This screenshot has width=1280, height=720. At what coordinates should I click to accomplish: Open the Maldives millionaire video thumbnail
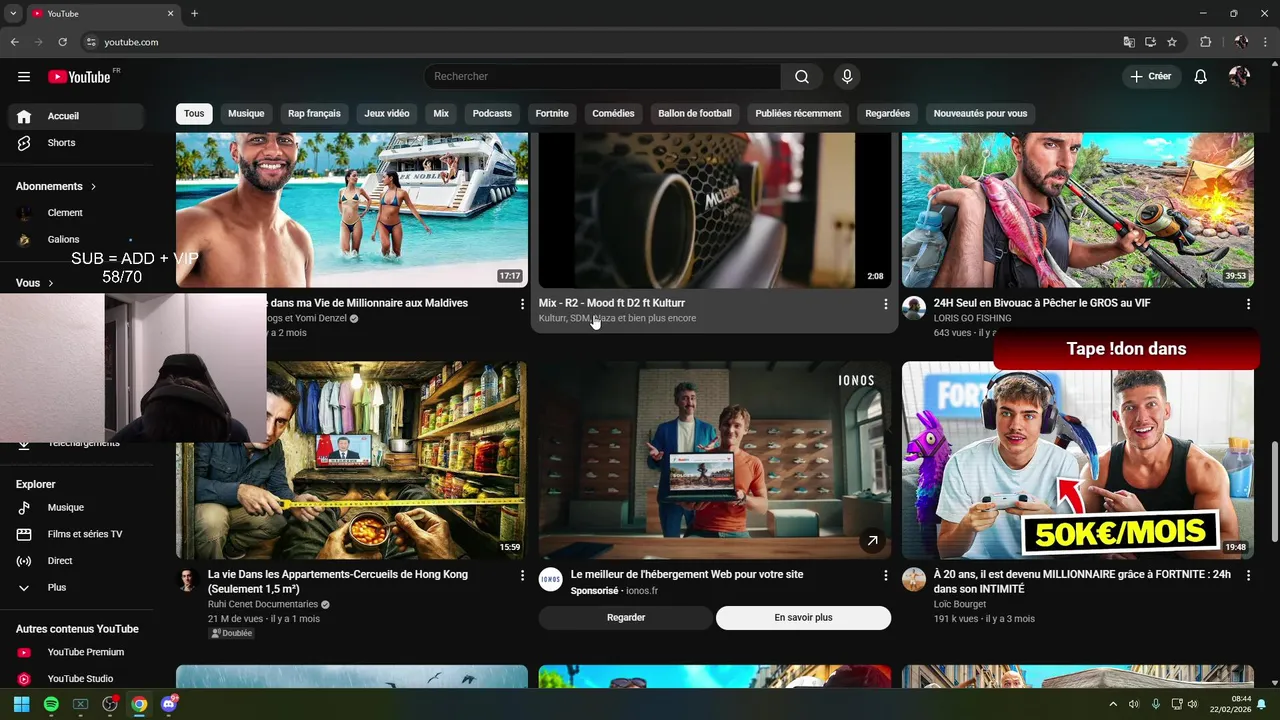[352, 210]
